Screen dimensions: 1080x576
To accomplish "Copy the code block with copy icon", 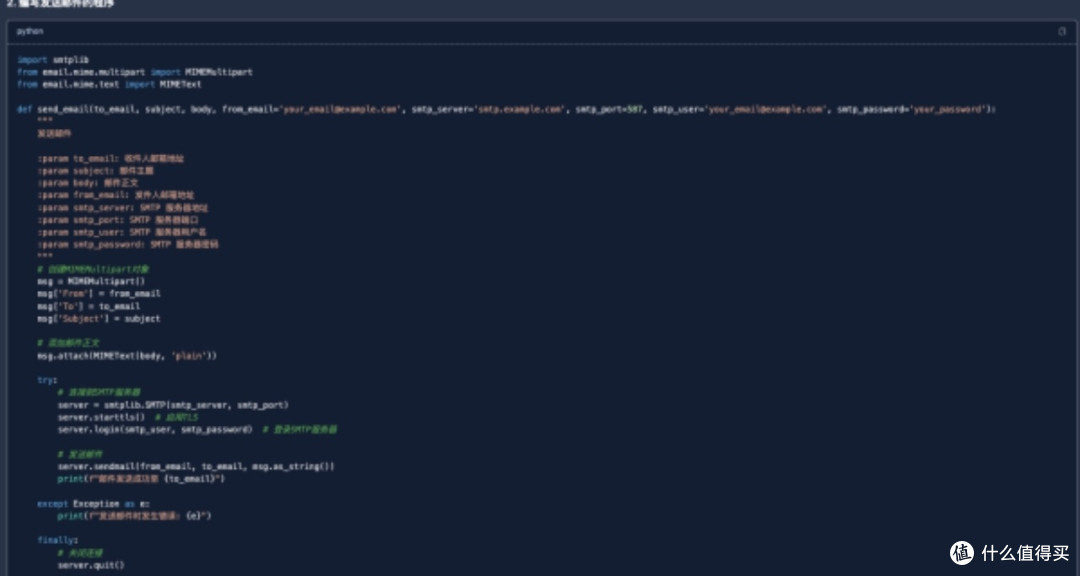I will coord(1061,31).
